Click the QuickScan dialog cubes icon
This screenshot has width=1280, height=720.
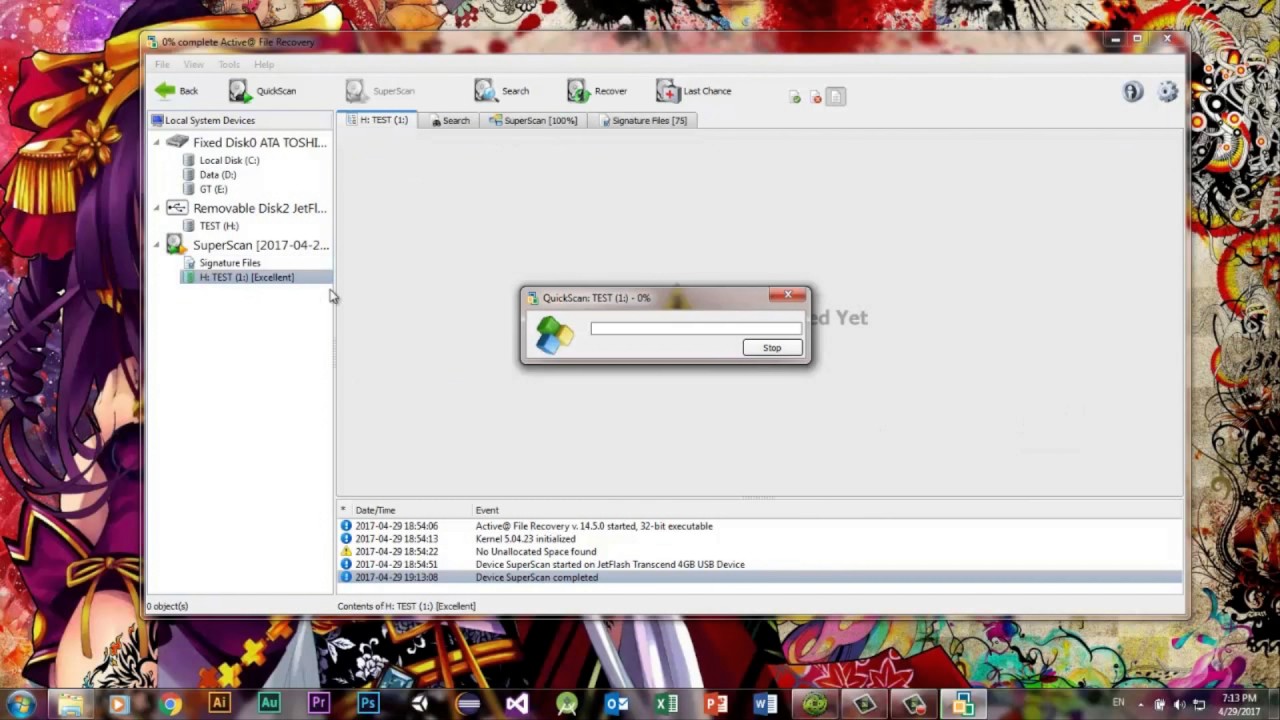click(x=554, y=335)
